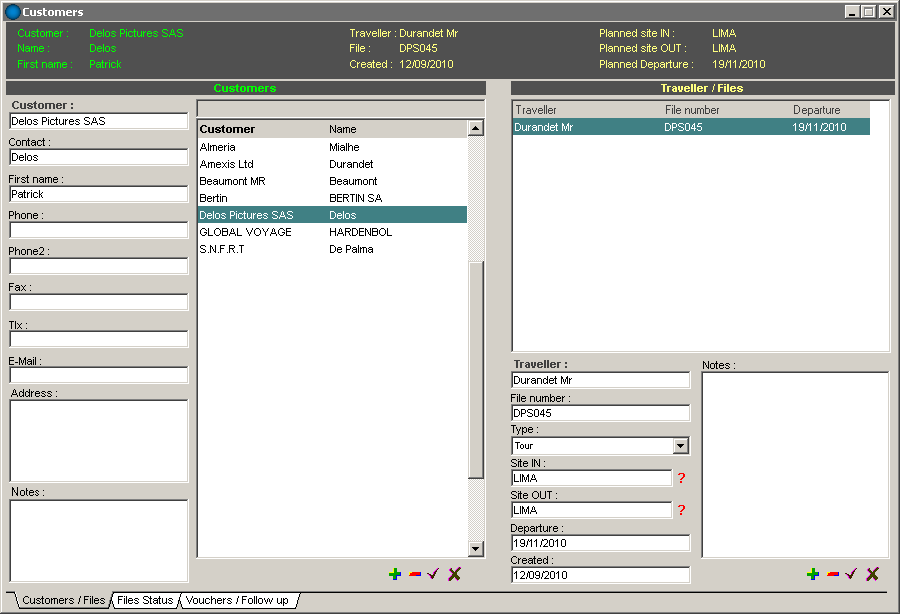This screenshot has height=614, width=900.
Task: Click red question mark beside Site IN
Action: coord(681,478)
